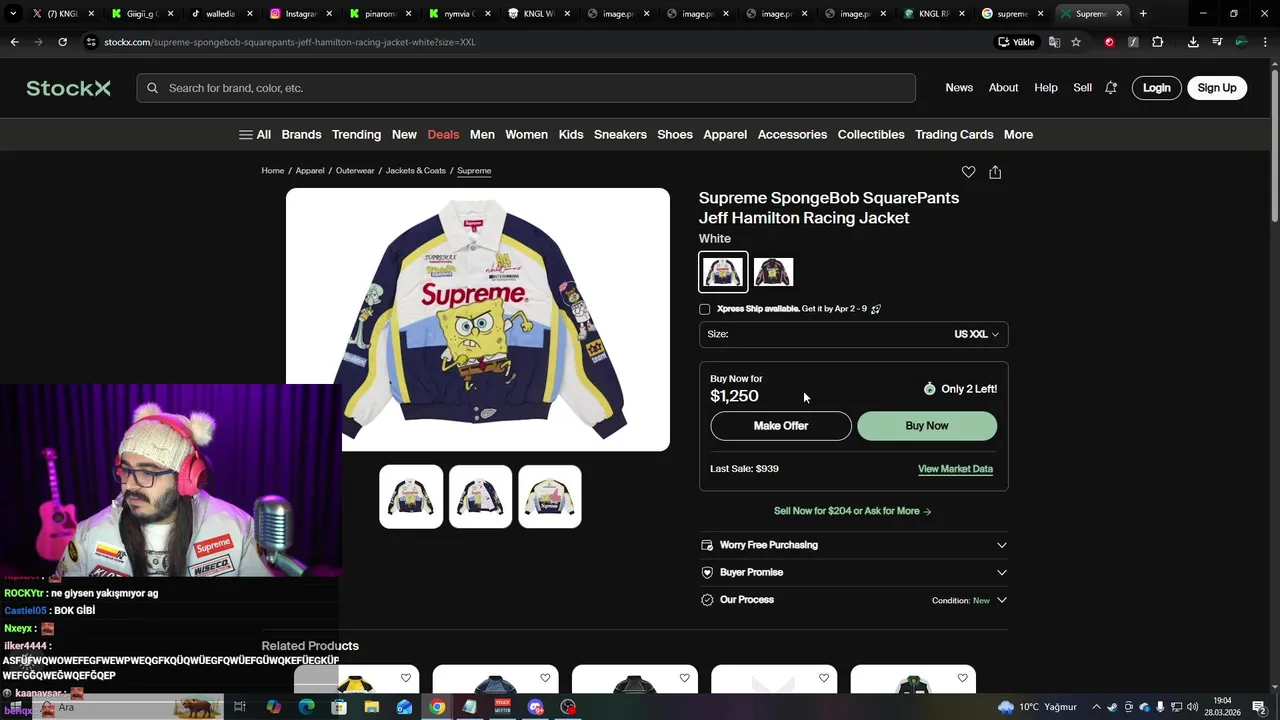Select the White colorway swatch
The width and height of the screenshot is (1280, 720).
point(723,272)
